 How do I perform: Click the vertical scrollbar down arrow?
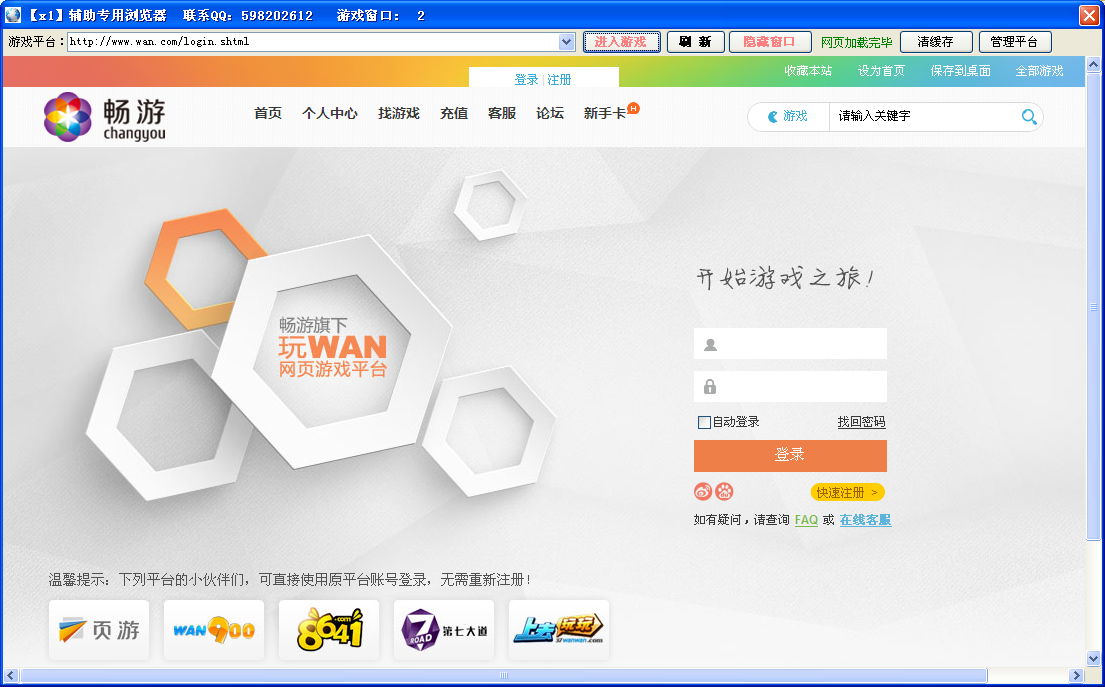tap(1094, 659)
